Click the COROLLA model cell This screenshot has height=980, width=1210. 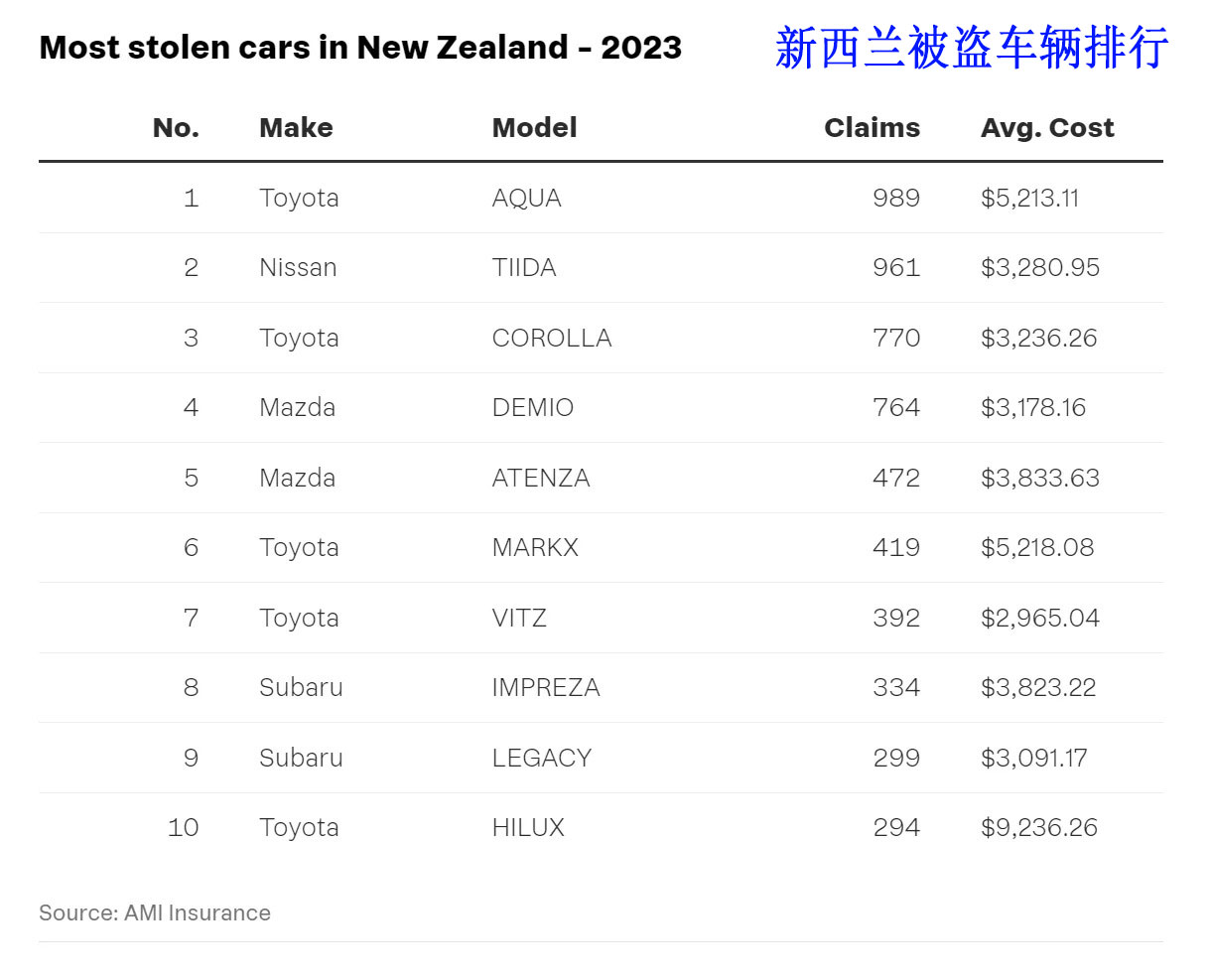tap(551, 339)
